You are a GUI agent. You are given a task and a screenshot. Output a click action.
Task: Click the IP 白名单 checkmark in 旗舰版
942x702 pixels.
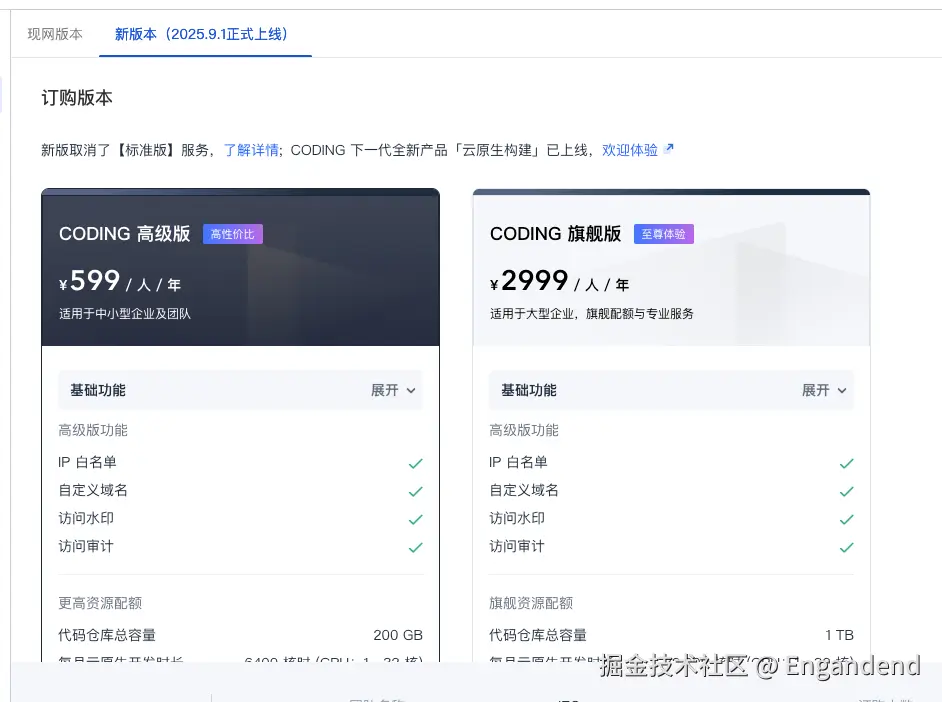(846, 463)
